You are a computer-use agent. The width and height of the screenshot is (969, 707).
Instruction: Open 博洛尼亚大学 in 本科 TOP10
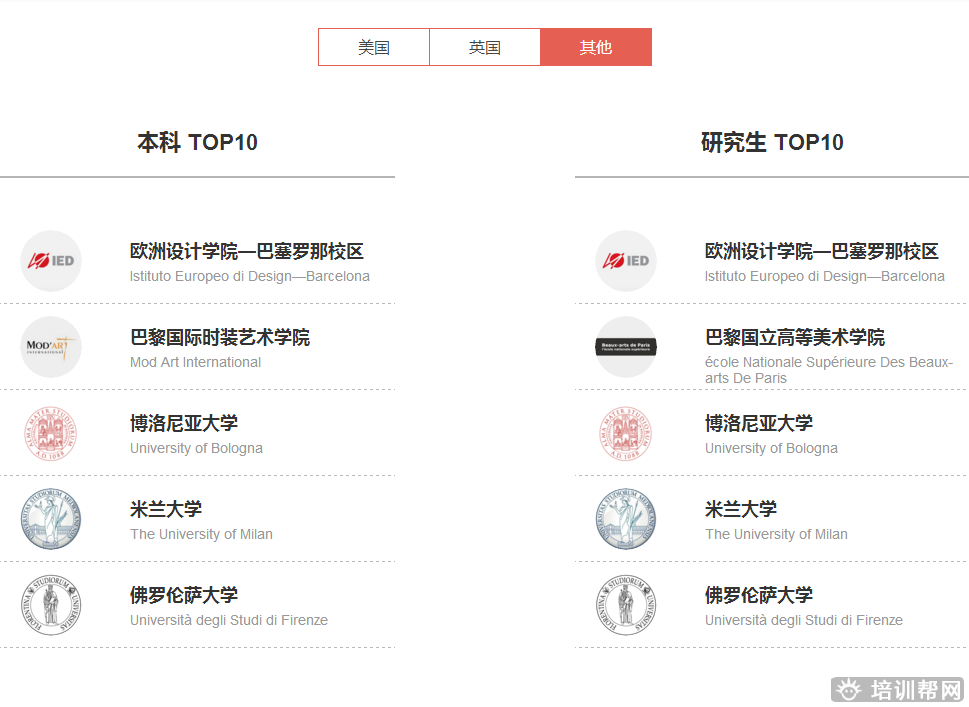click(x=184, y=423)
